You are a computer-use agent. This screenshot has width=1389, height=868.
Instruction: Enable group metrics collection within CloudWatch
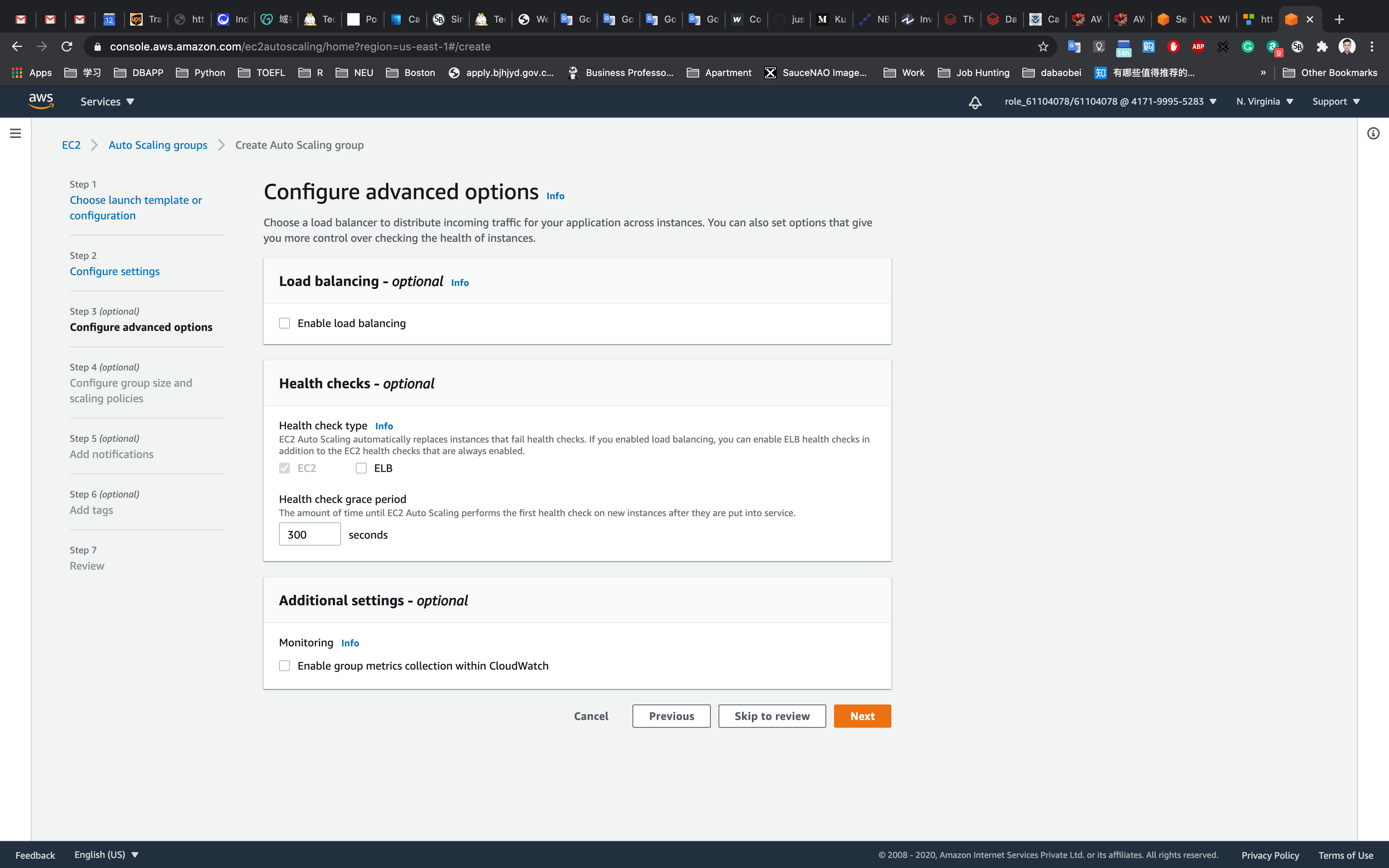tap(285, 665)
